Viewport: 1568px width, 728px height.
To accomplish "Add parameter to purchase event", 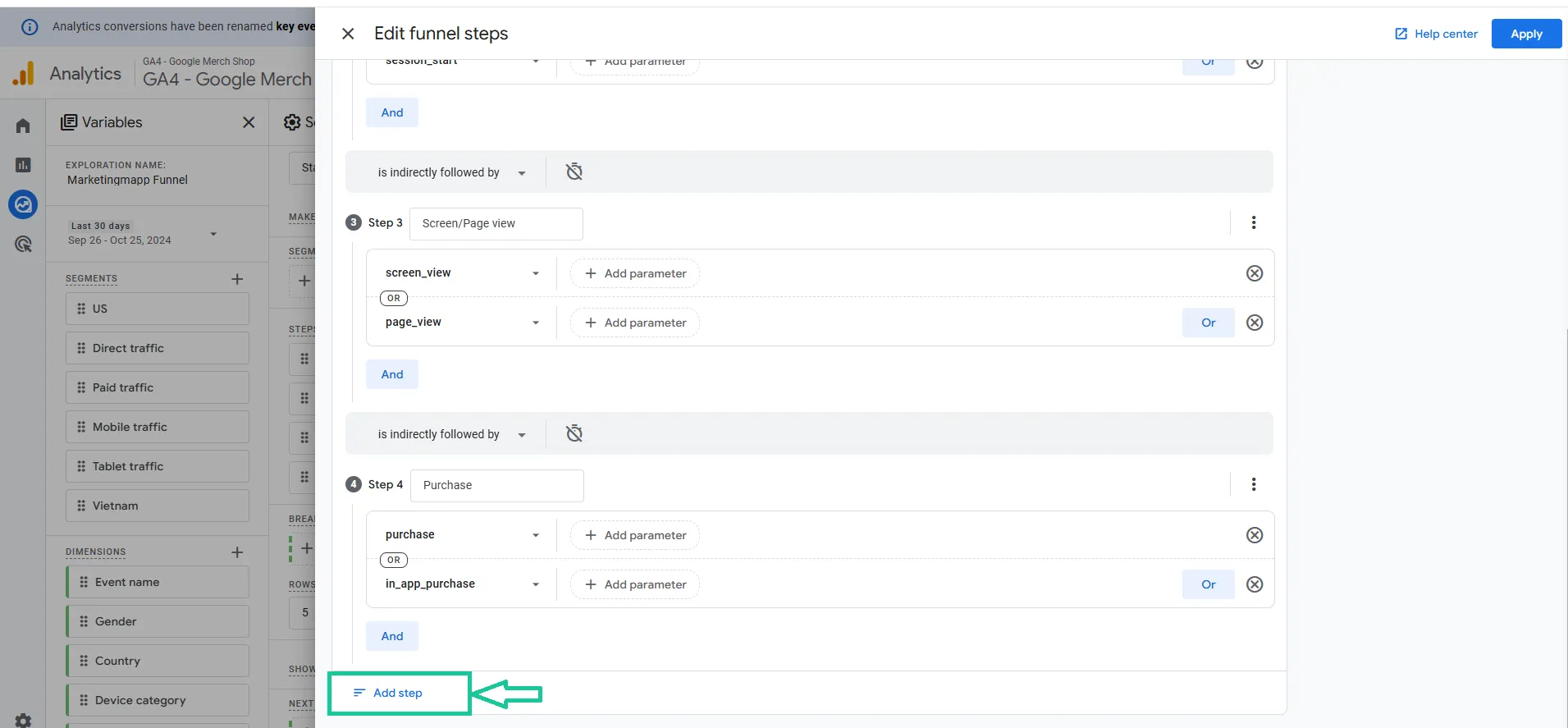I will click(x=635, y=535).
